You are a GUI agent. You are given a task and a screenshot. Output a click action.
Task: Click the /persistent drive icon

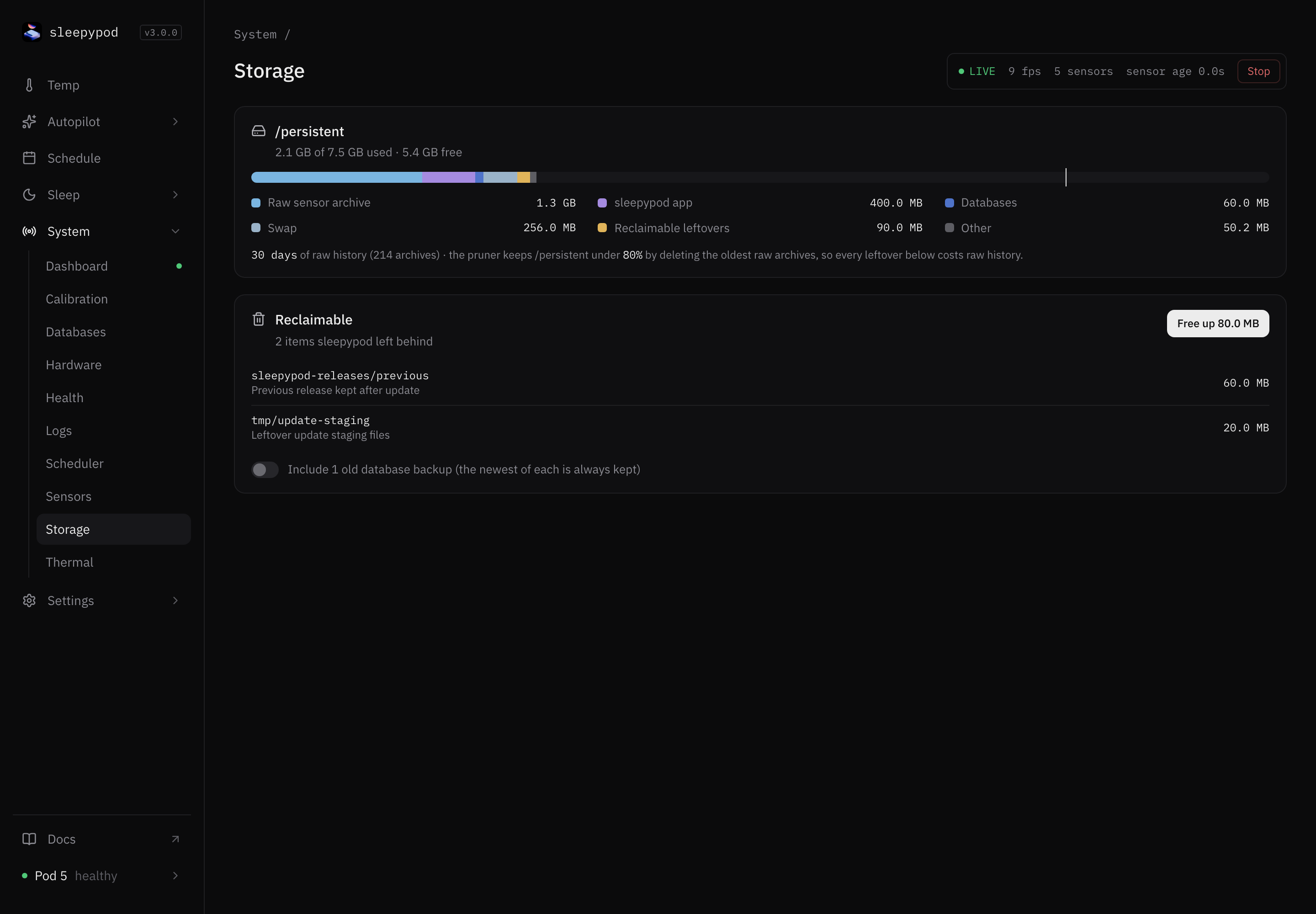point(259,131)
